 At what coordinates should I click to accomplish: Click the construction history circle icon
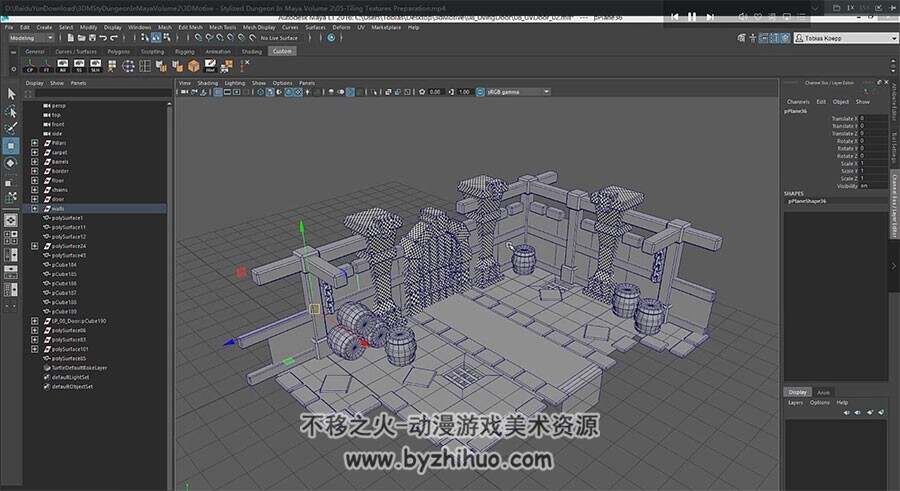pyautogui.click(x=331, y=38)
